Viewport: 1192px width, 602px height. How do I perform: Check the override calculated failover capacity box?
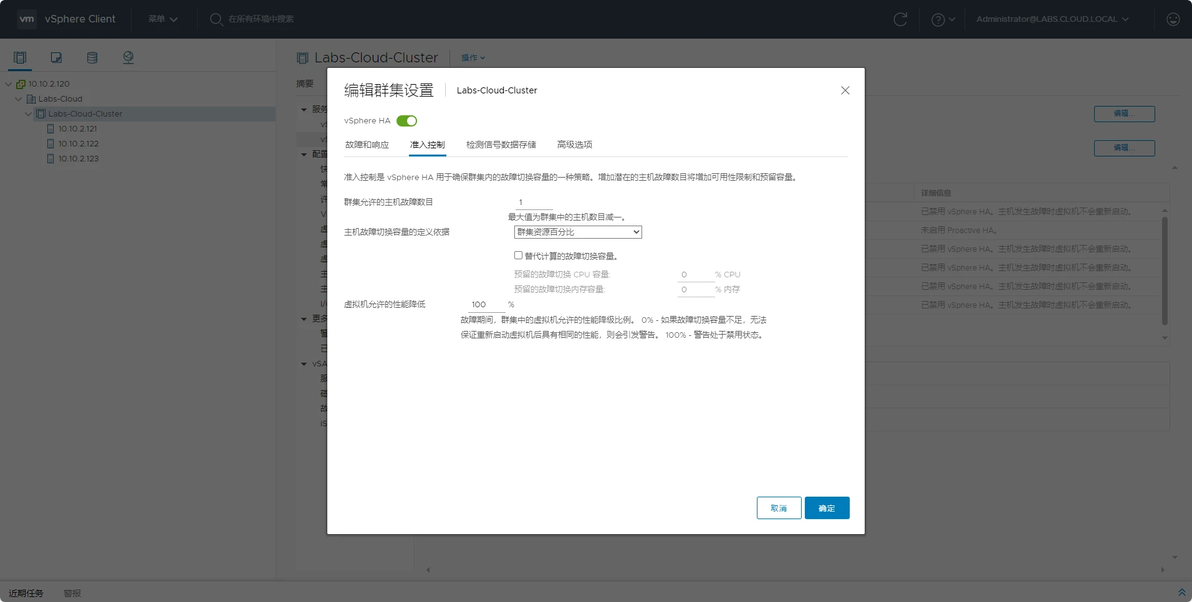click(518, 255)
